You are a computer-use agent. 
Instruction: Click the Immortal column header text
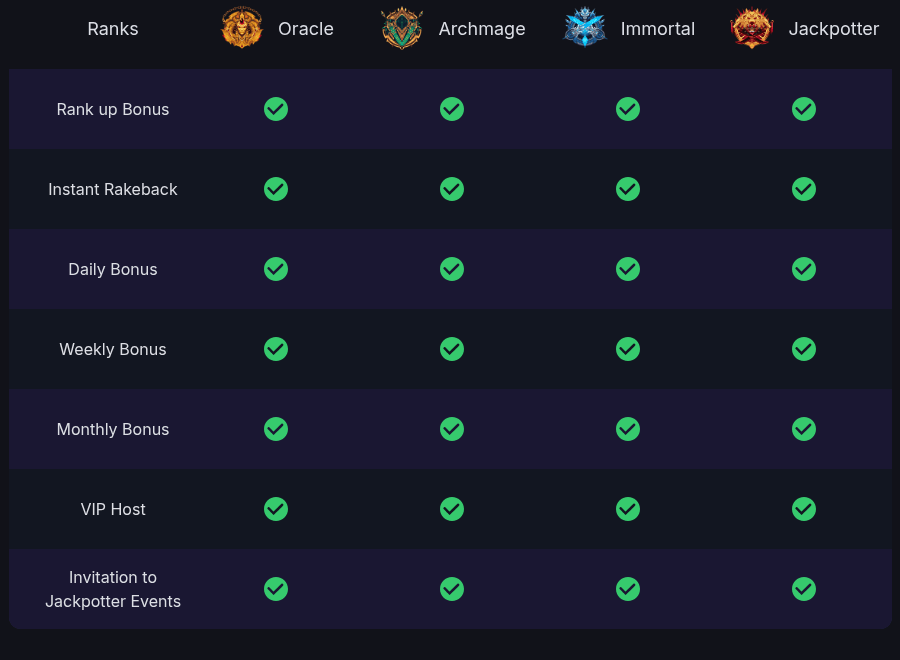tap(658, 29)
